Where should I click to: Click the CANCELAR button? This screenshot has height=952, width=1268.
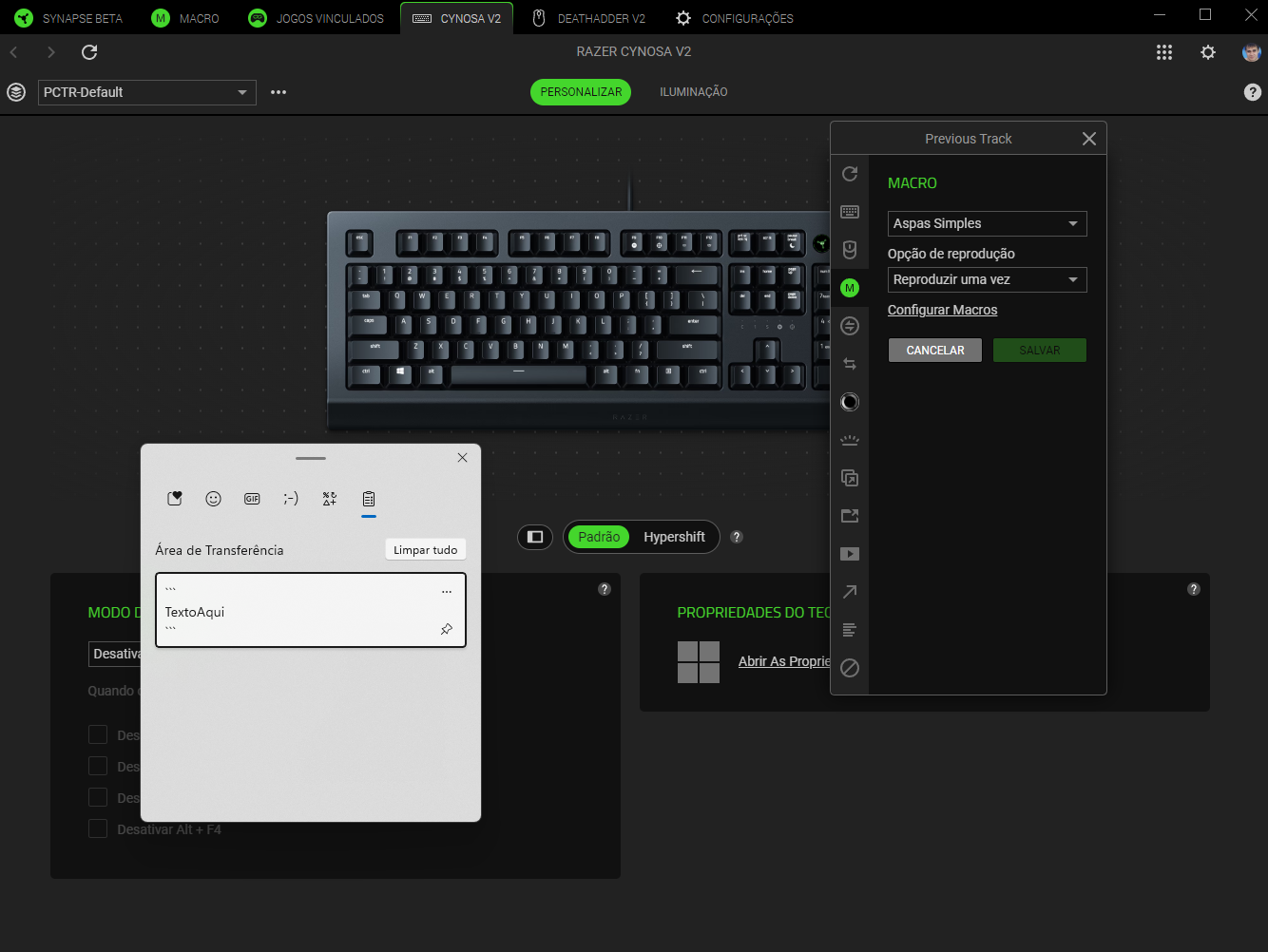tap(935, 351)
